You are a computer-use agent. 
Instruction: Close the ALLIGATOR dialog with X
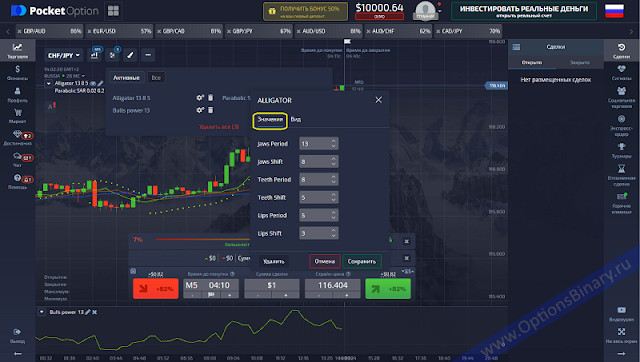click(x=378, y=100)
